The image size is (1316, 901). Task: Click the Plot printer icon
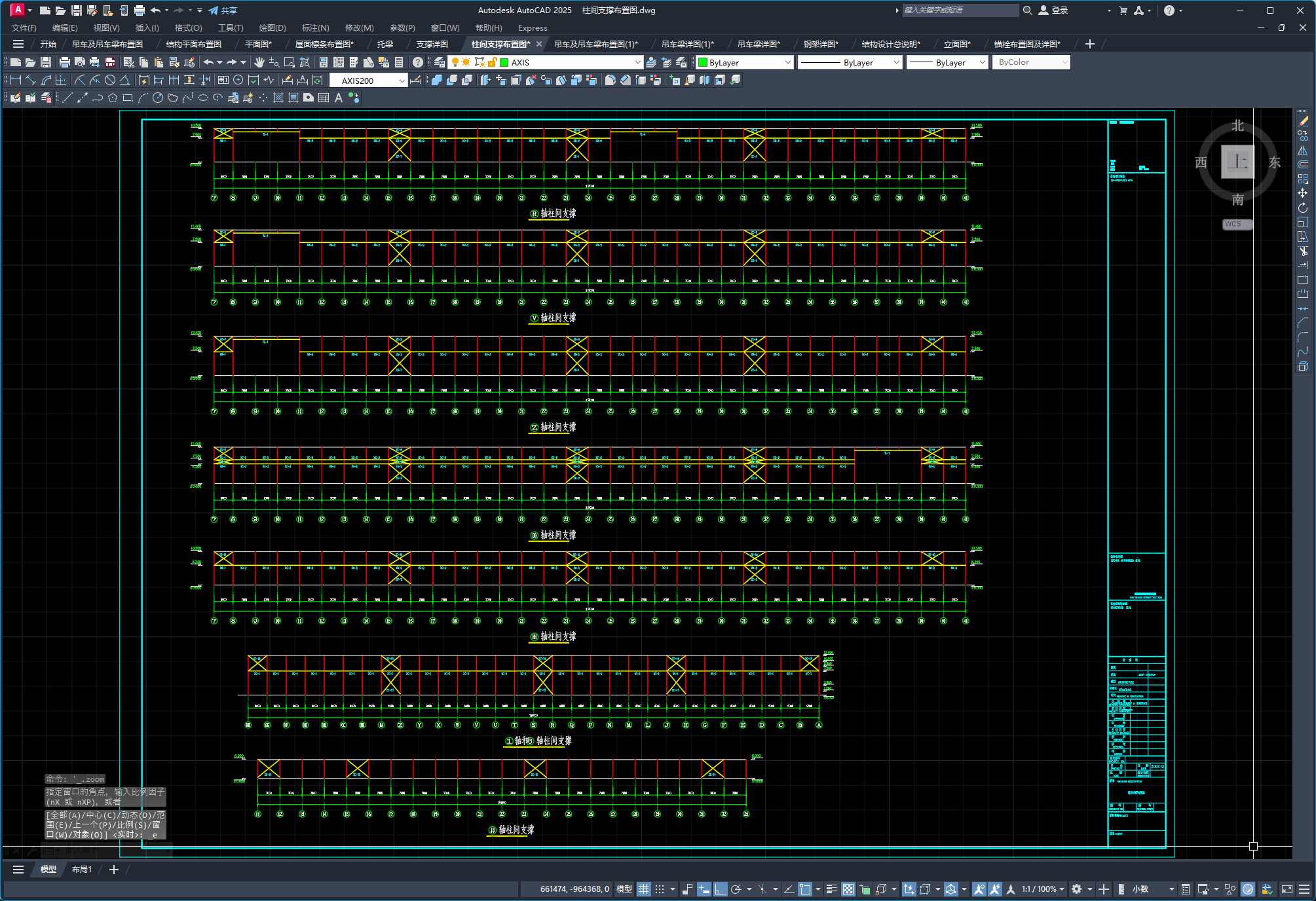pos(64,62)
